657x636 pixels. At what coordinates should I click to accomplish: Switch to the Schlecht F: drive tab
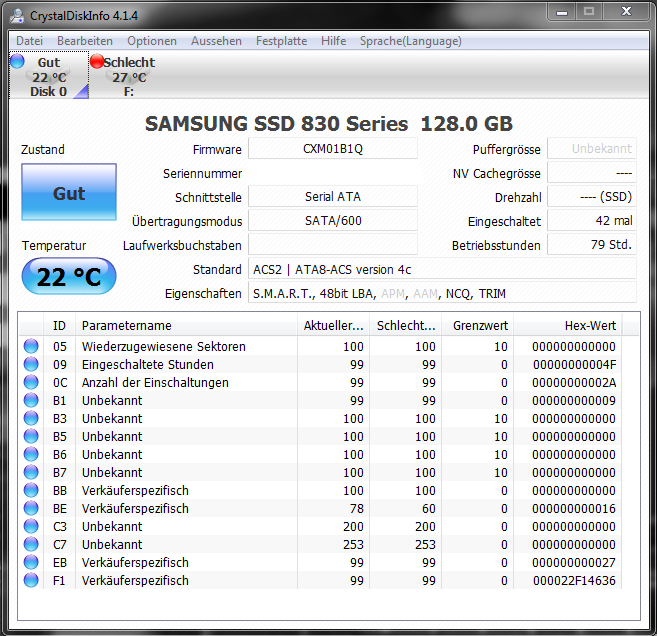pyautogui.click(x=129, y=75)
